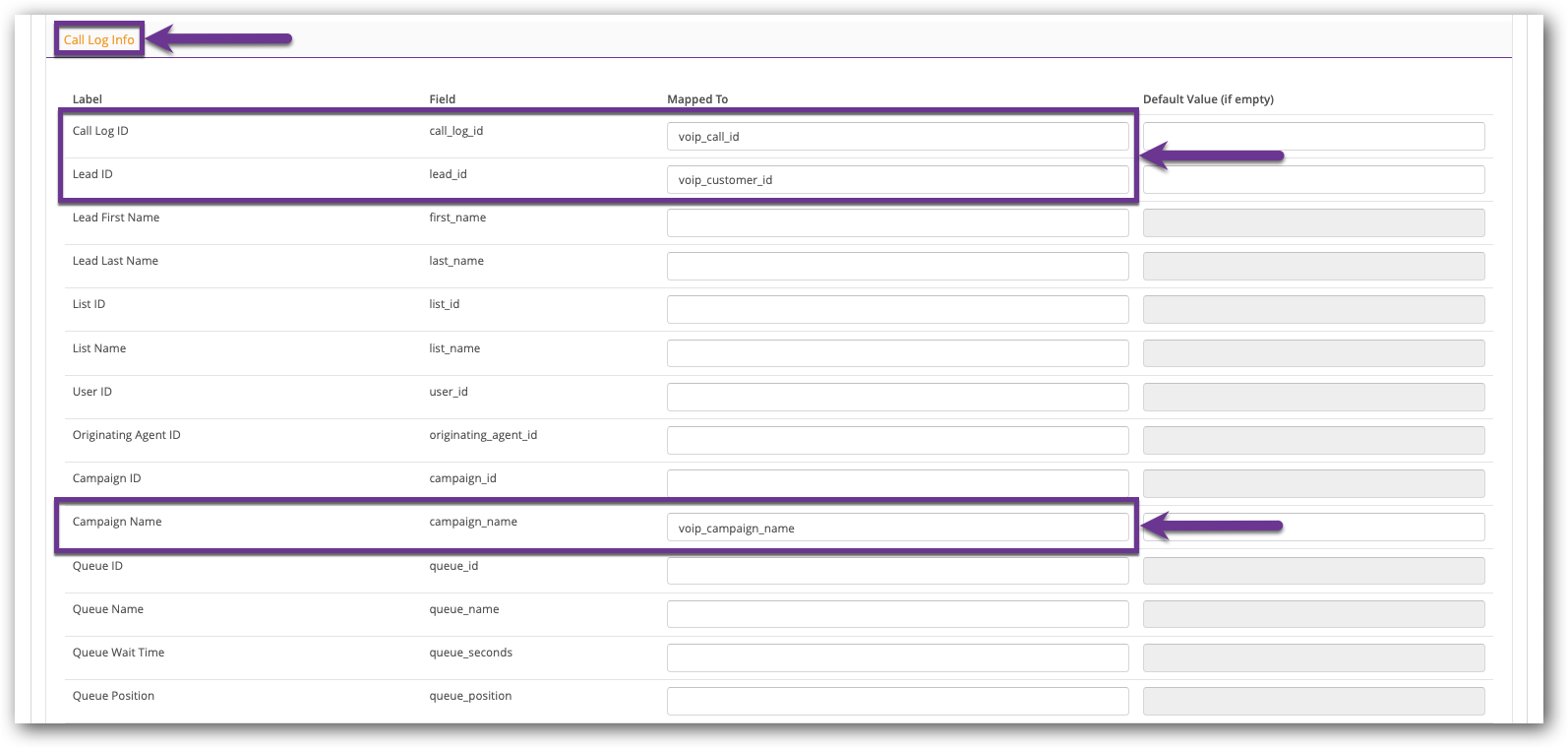Click disabled Default Value for Lead First Name

tap(1313, 223)
